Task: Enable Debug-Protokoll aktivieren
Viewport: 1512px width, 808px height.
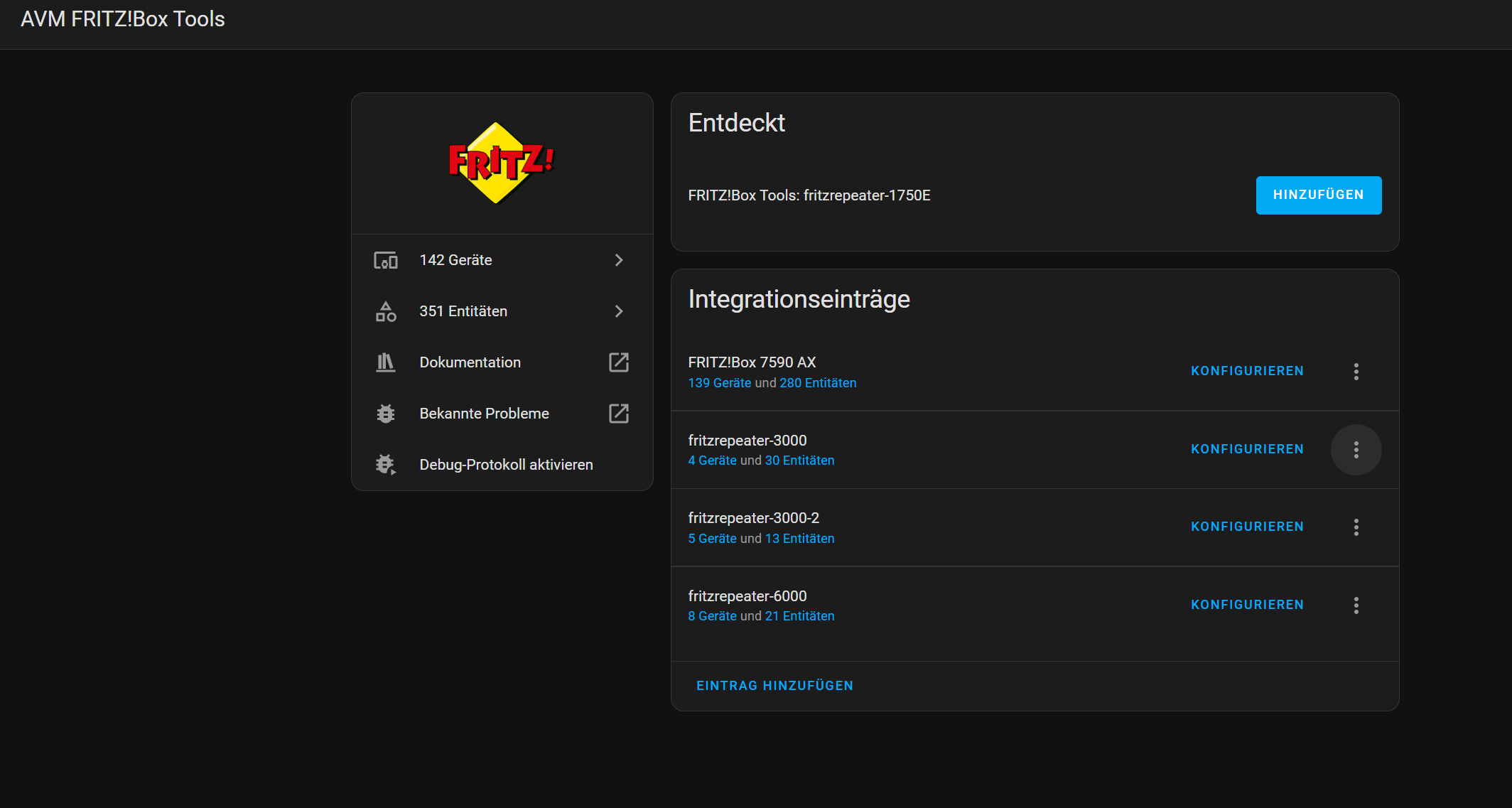Action: (502, 465)
